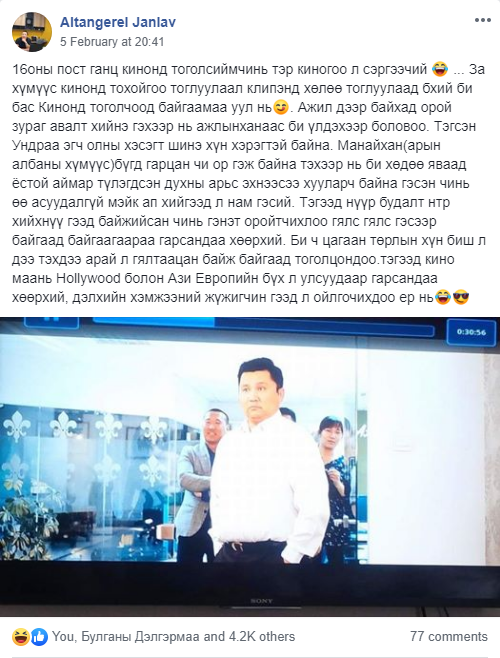
Task: Click the "5 February at 20:41" timestamp
Action: 112,42
